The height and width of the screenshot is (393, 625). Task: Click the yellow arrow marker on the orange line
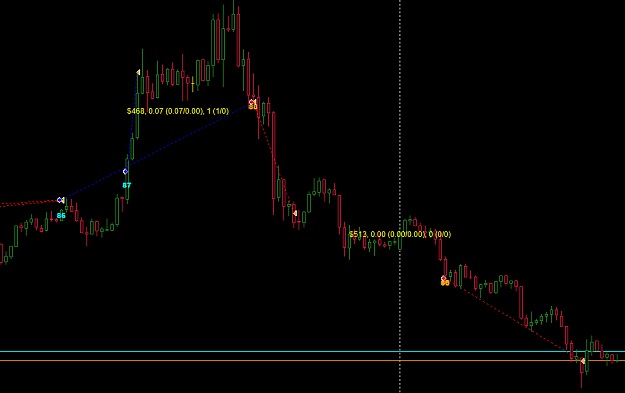pyautogui.click(x=583, y=361)
